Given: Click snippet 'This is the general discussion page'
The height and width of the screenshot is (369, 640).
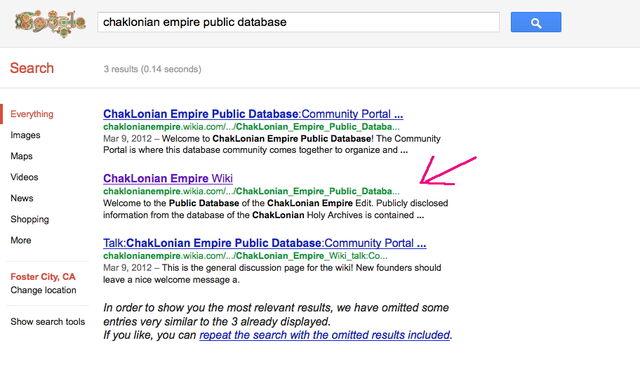Looking at the screenshot, I should point(272,274).
